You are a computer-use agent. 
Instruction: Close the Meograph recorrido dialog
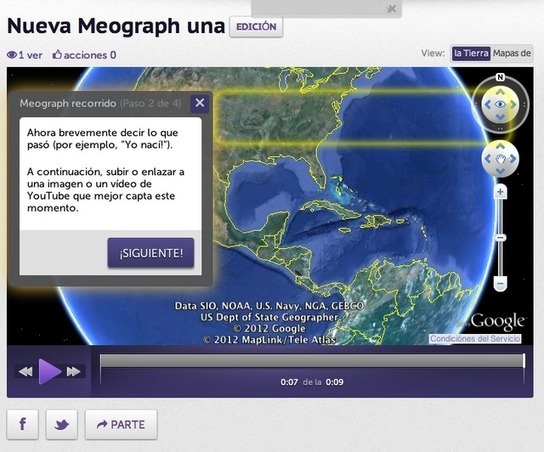point(200,103)
